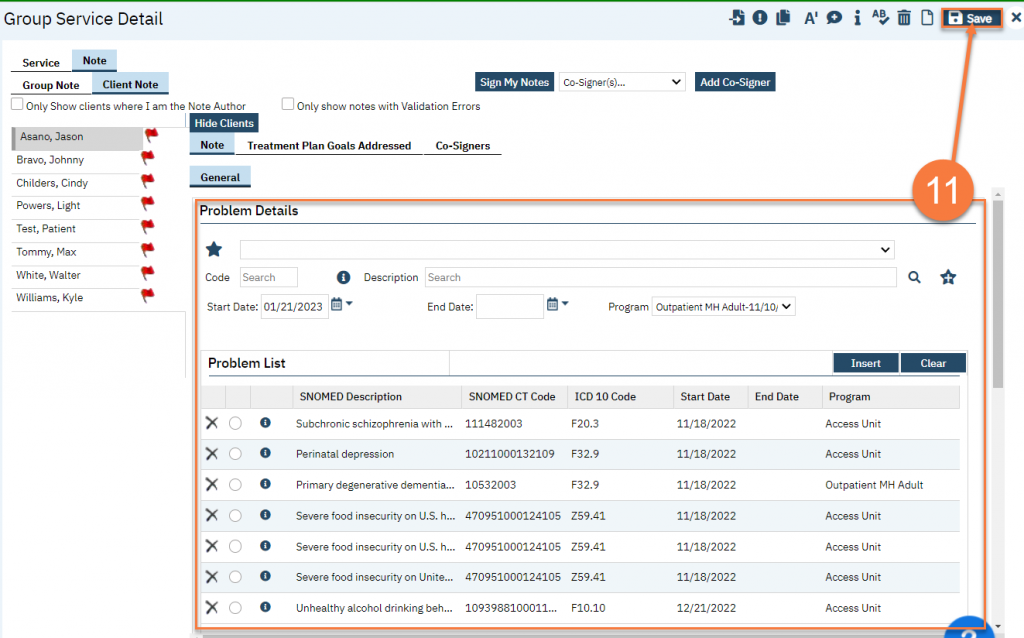Click the new blank document icon
The image size is (1024, 638).
pyautogui.click(x=927, y=18)
